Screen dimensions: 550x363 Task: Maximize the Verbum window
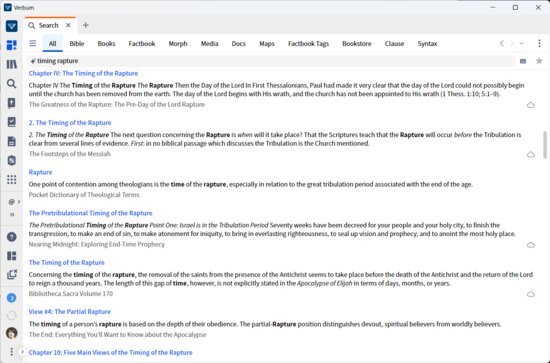[x=515, y=7]
